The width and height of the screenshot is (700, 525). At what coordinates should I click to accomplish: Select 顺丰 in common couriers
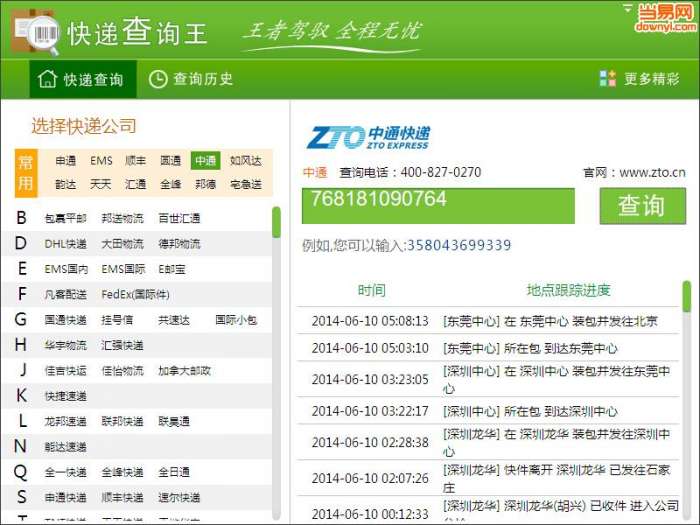(x=135, y=161)
